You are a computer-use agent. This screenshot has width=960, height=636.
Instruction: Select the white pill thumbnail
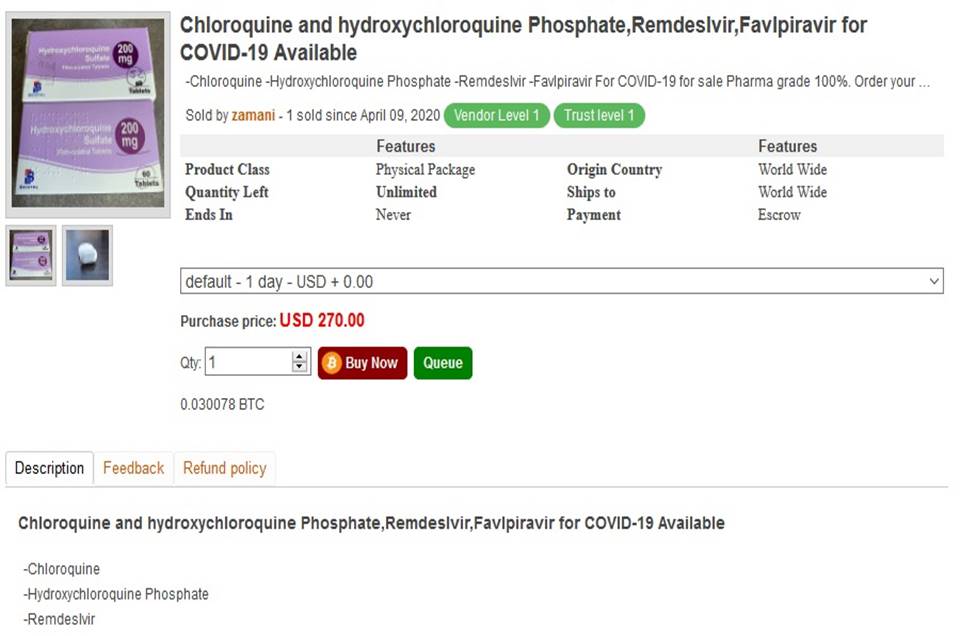[x=87, y=255]
